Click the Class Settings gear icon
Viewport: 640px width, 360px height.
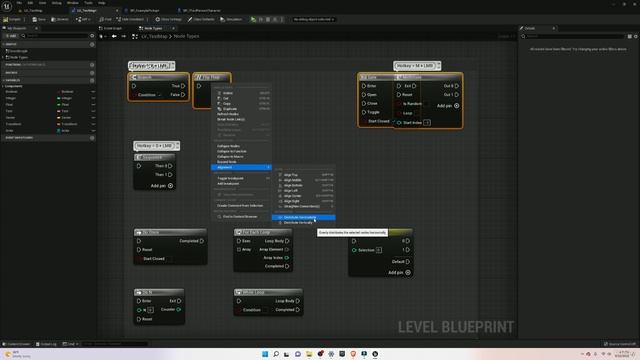tap(158, 19)
